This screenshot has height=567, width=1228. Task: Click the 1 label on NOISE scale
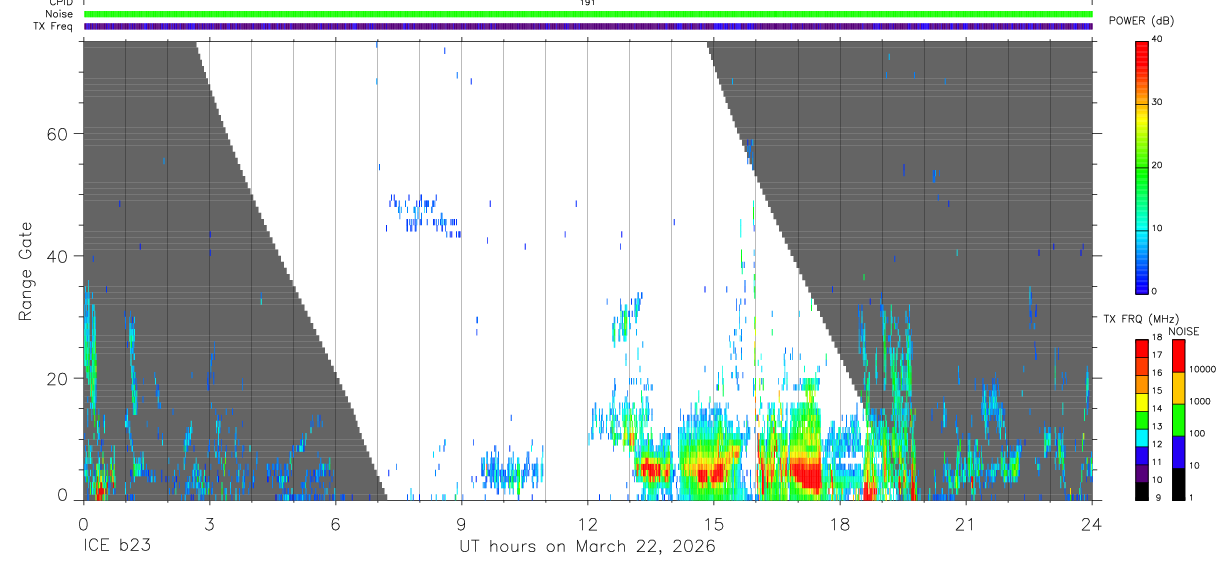(x=1191, y=497)
